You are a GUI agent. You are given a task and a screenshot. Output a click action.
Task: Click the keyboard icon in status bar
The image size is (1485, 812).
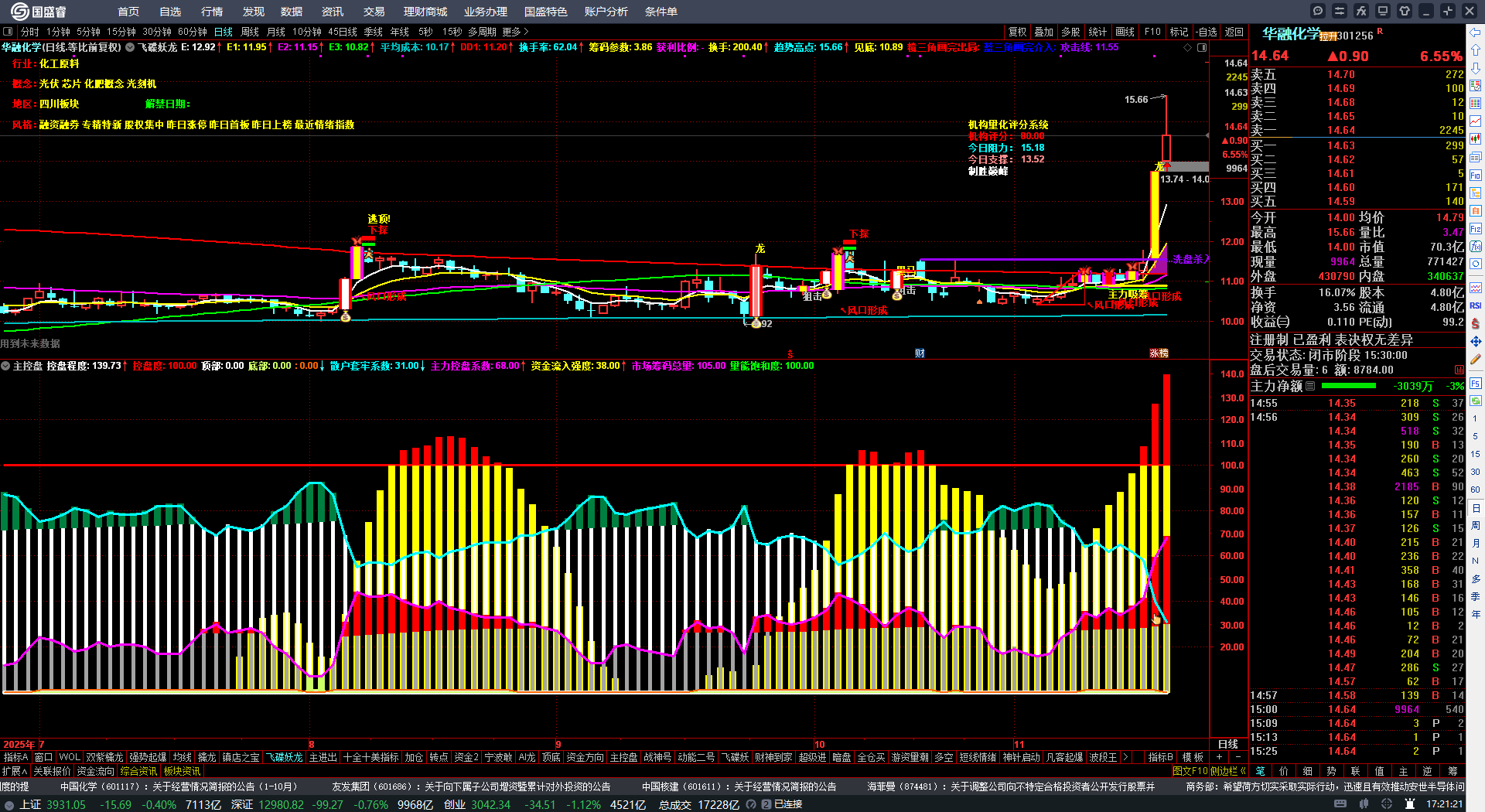(x=1340, y=804)
